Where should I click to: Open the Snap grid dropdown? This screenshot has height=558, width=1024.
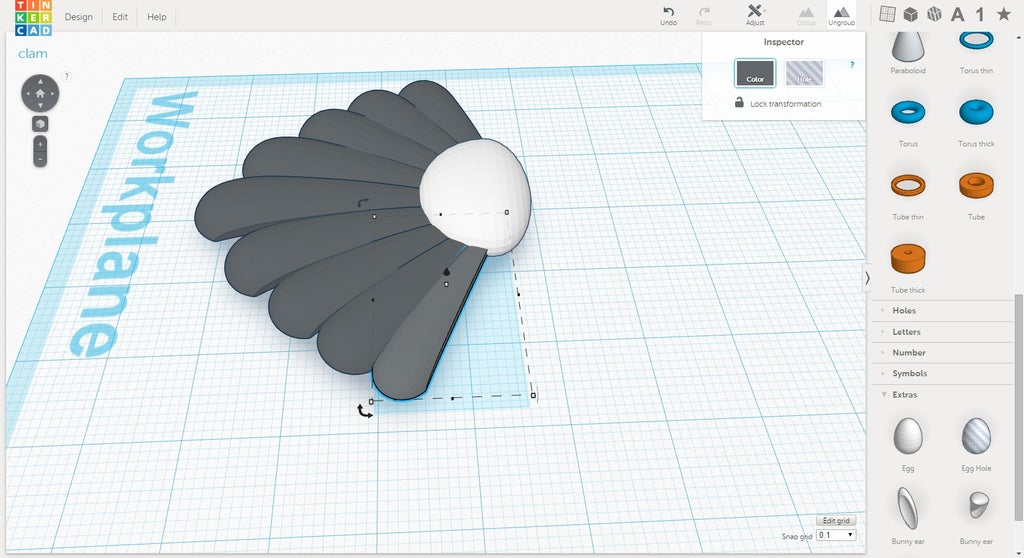point(836,535)
